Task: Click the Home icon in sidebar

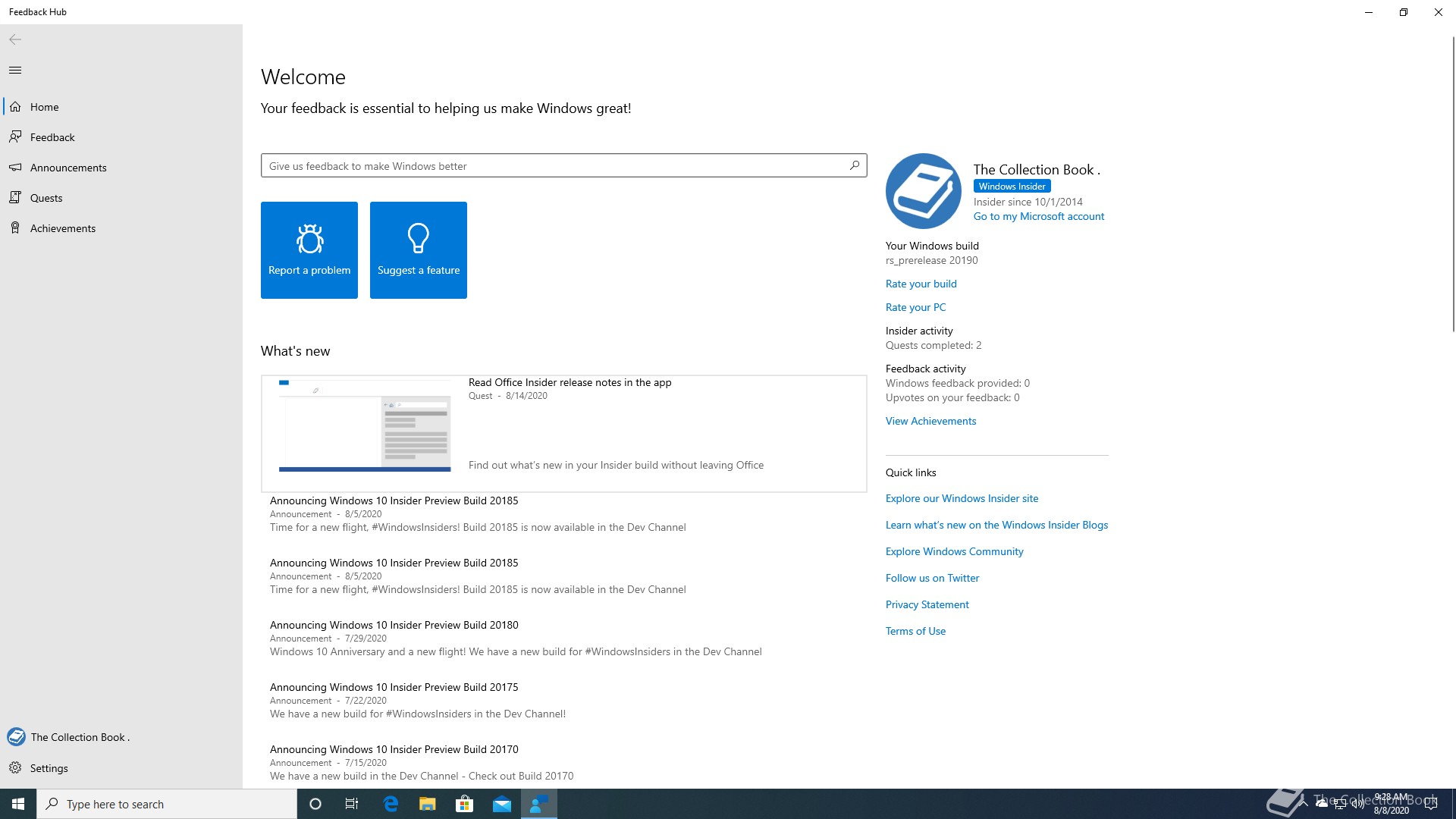Action: 15,107
